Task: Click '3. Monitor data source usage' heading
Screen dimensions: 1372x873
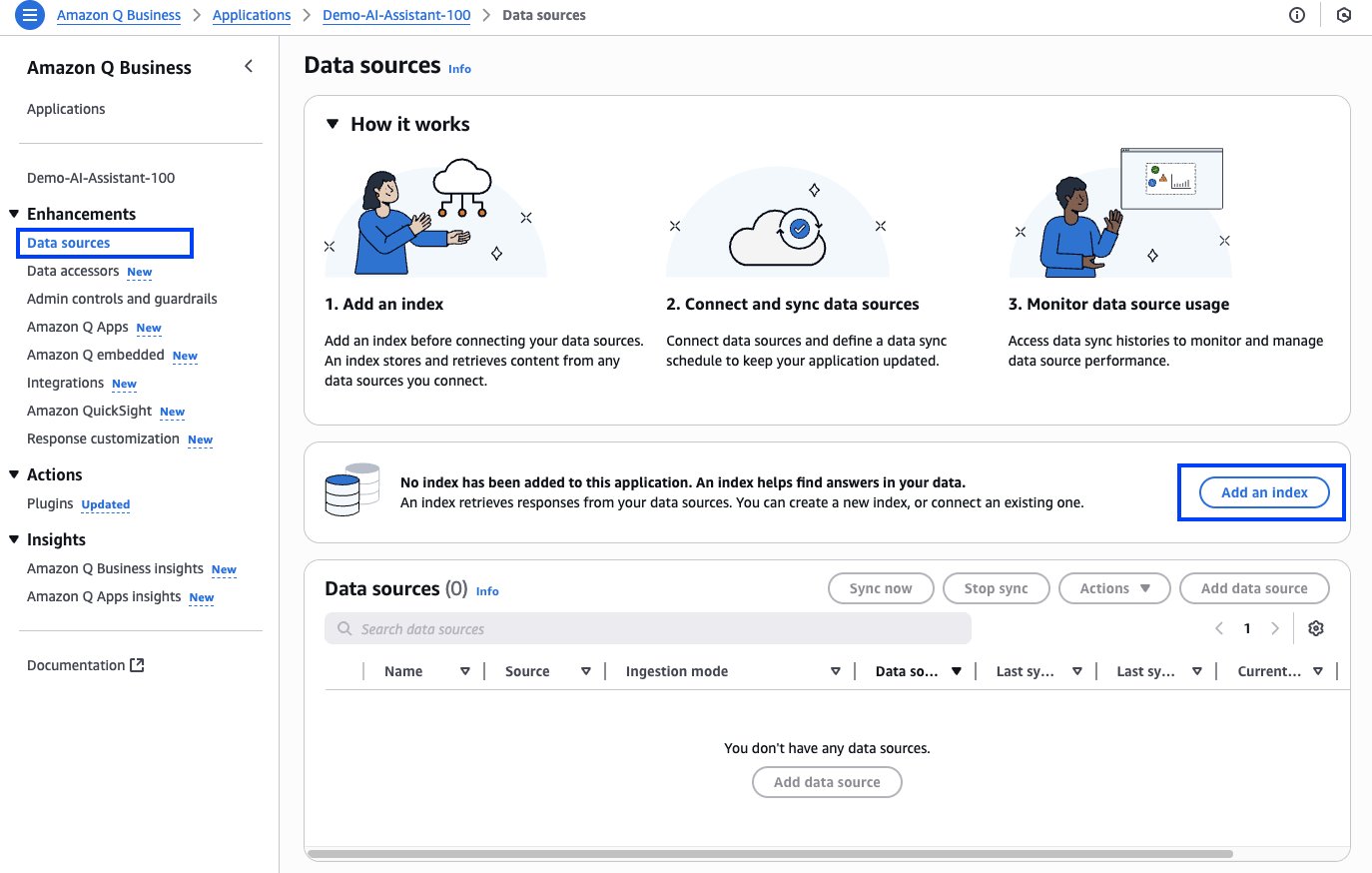Action: 1118,304
